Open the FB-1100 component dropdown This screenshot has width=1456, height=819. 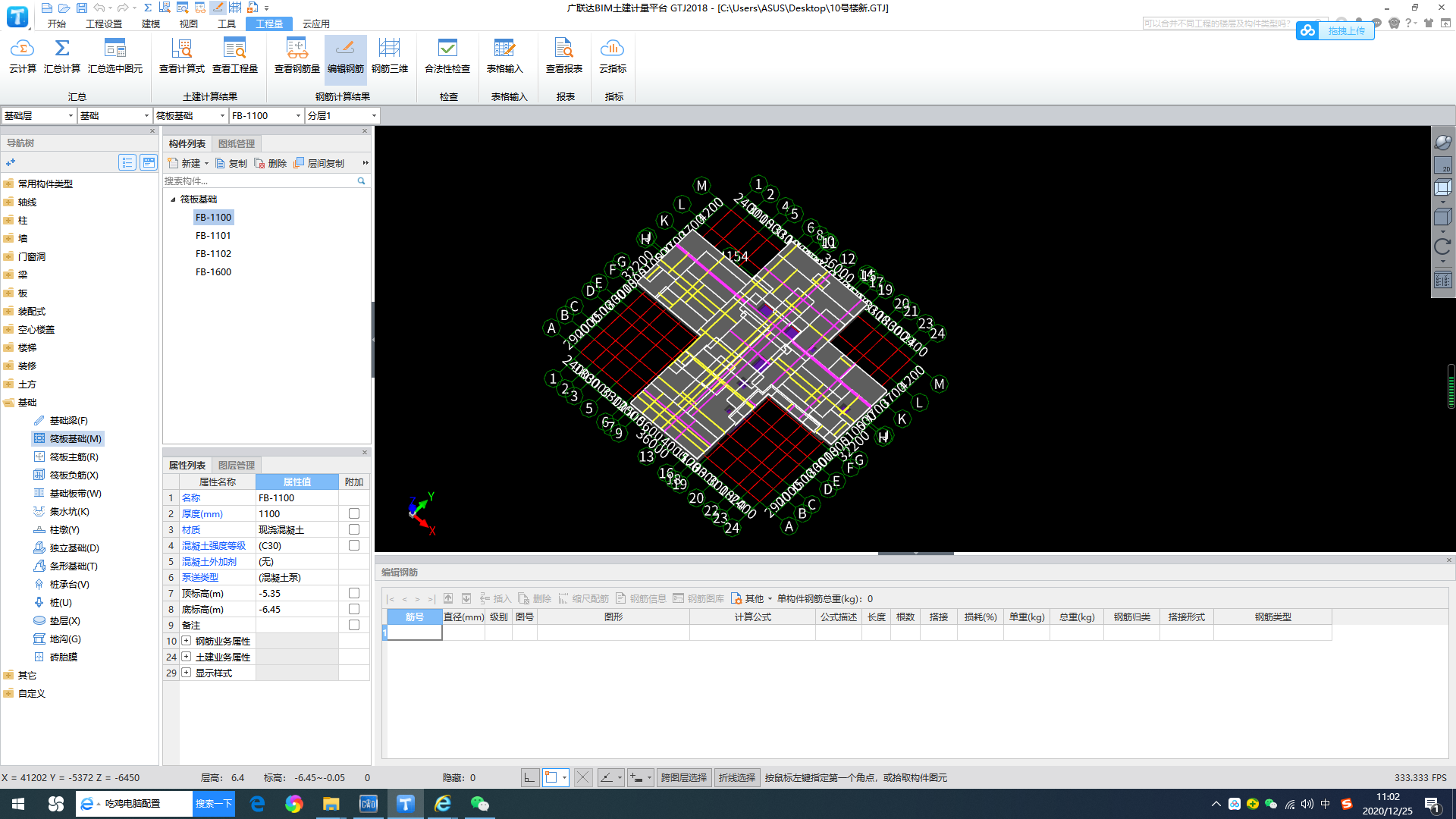266,115
